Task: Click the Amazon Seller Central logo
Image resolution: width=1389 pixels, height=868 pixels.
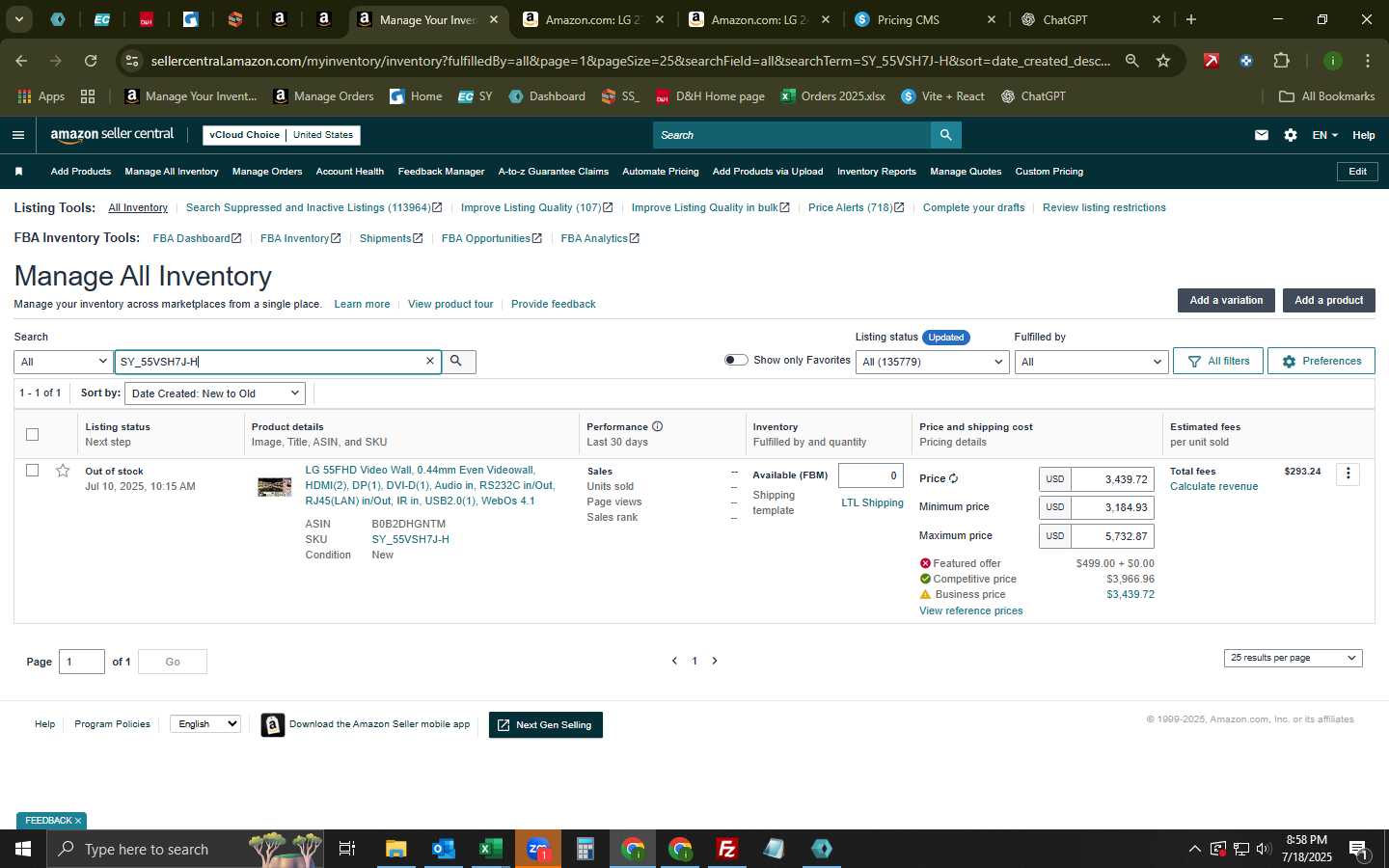Action: pos(112,135)
